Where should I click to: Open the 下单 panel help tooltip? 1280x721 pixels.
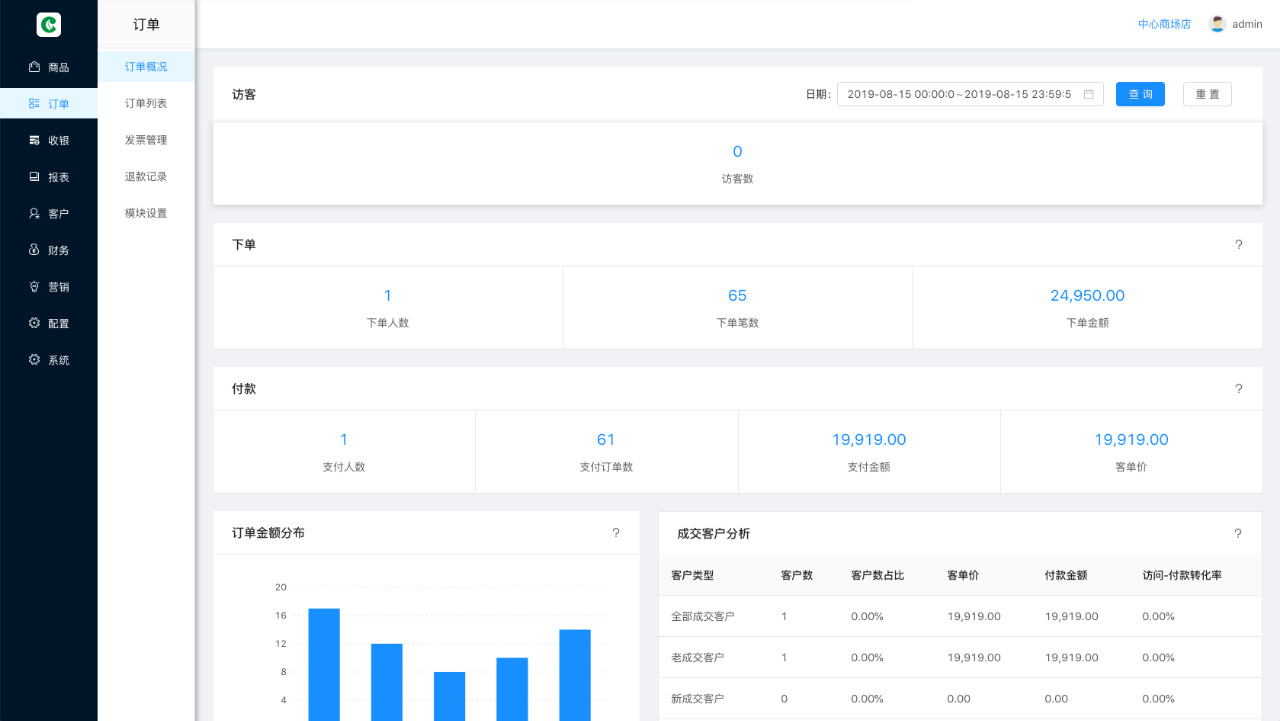tap(1238, 245)
